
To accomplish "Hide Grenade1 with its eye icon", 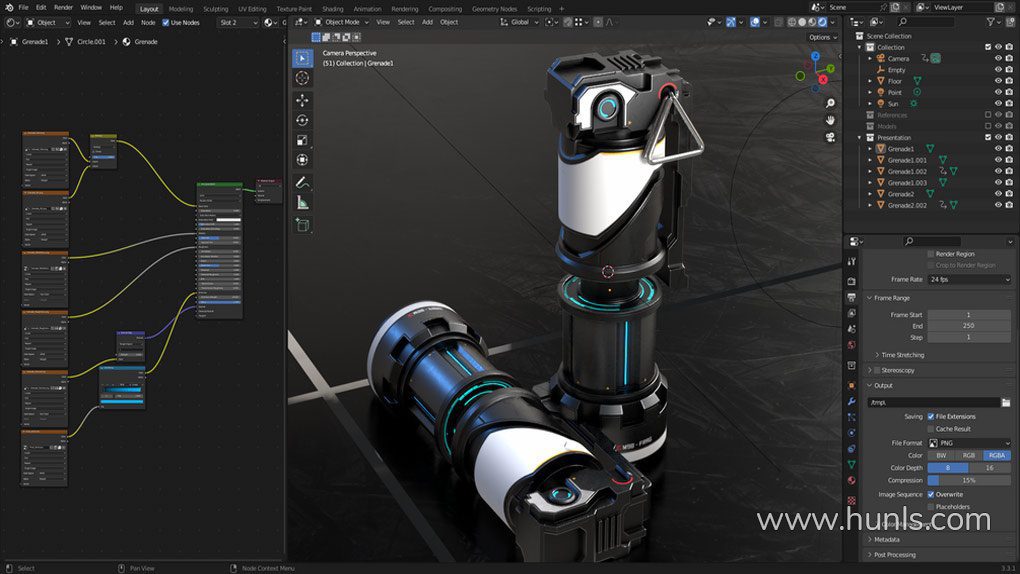I will (x=998, y=149).
